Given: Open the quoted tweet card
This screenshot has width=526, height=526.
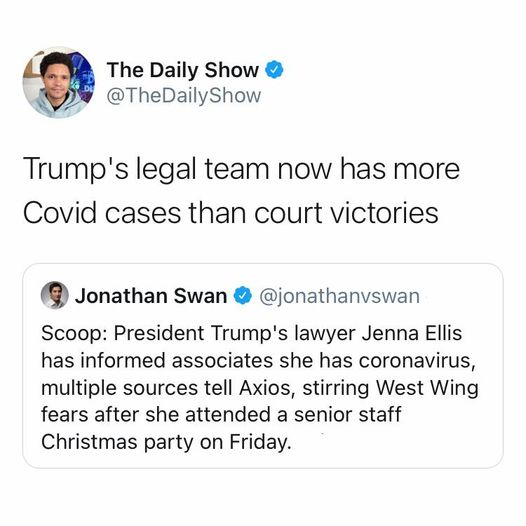Looking at the screenshot, I should coord(263,366).
